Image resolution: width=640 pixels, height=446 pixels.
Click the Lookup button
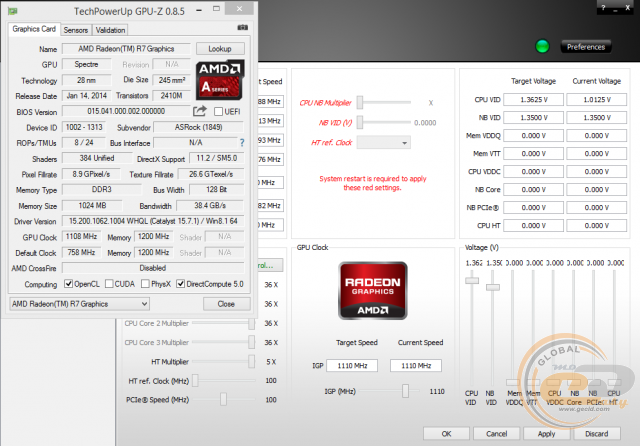[220, 49]
